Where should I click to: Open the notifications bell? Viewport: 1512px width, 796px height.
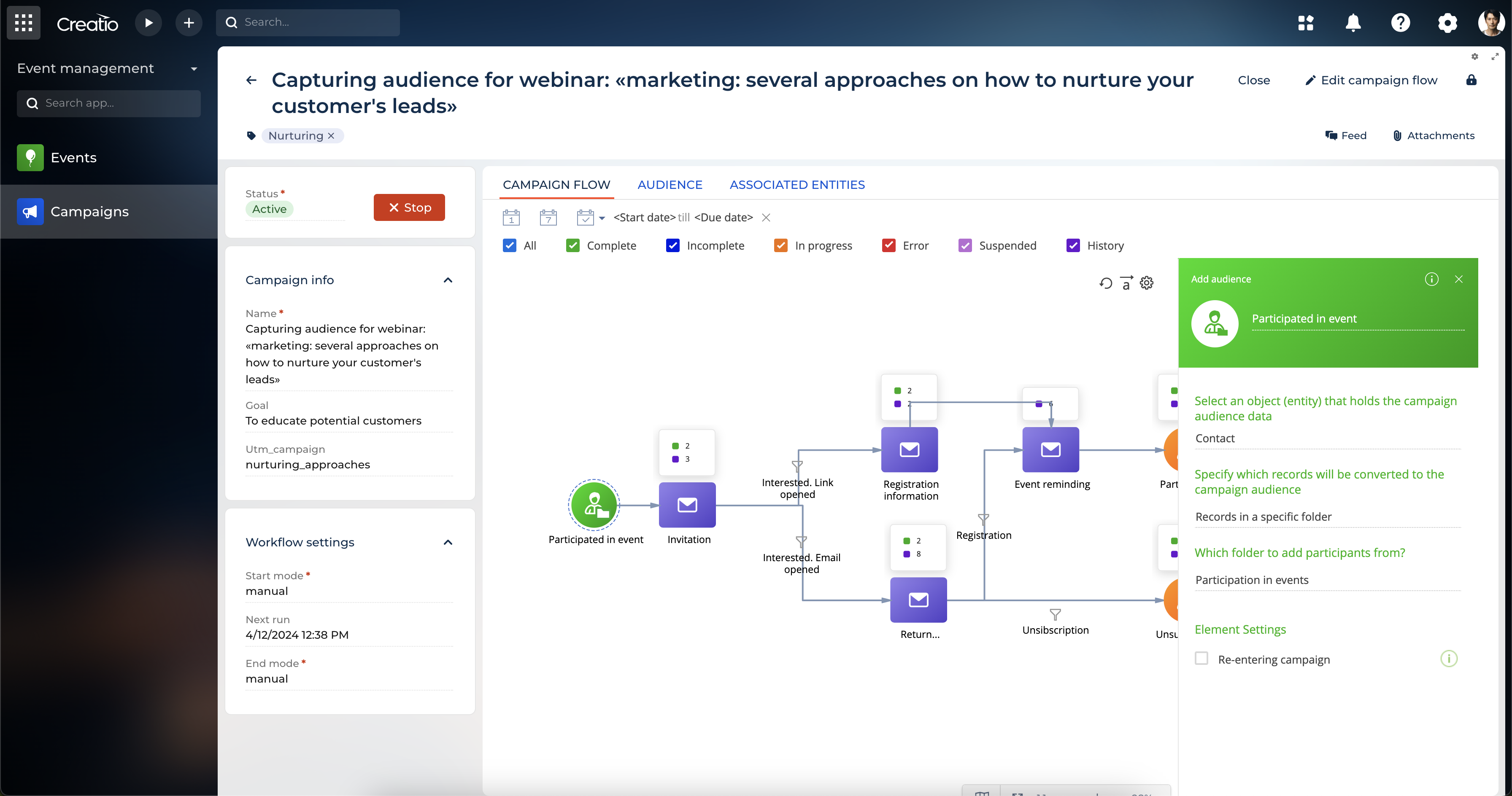pyautogui.click(x=1353, y=23)
